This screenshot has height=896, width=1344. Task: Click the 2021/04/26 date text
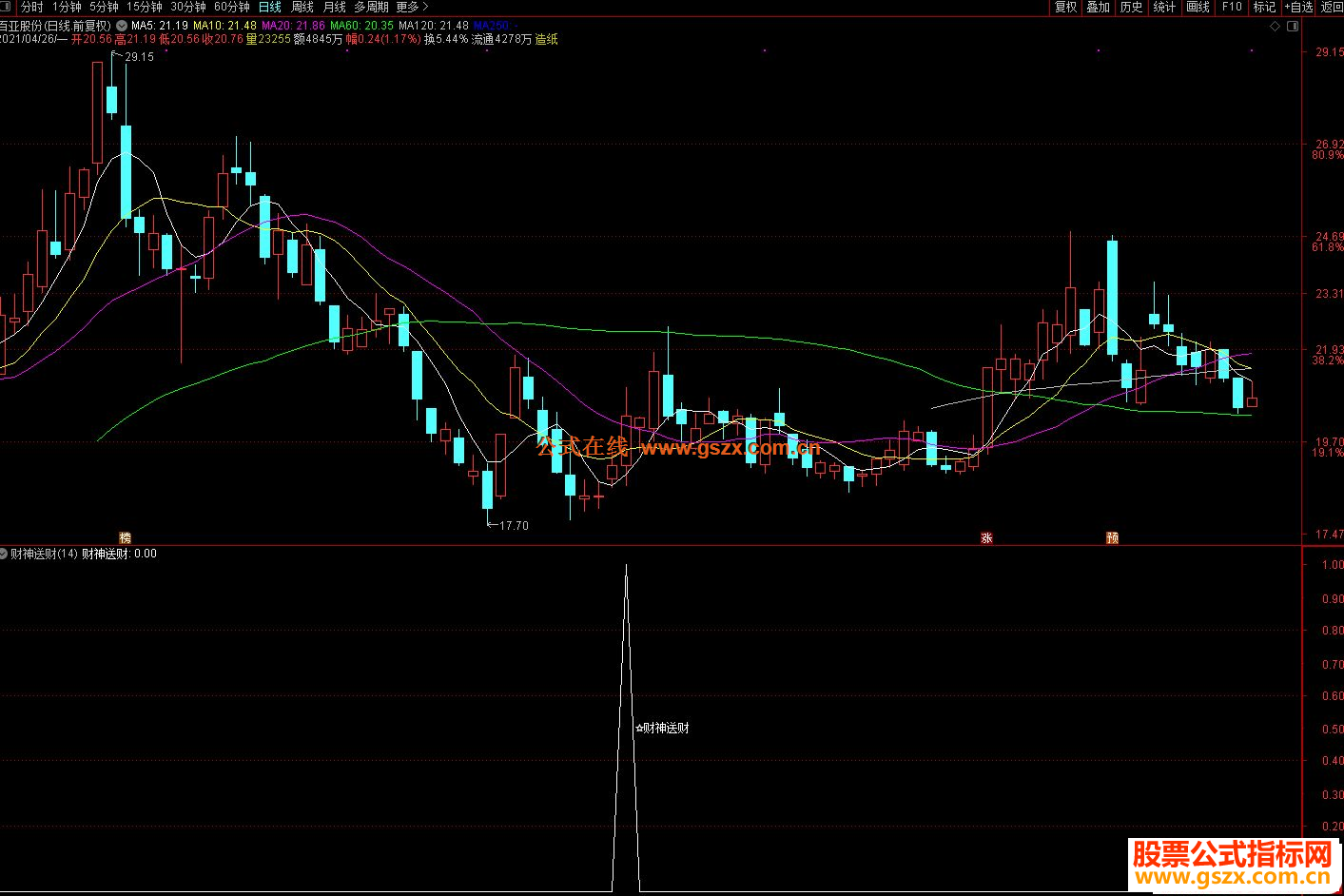click(x=29, y=39)
